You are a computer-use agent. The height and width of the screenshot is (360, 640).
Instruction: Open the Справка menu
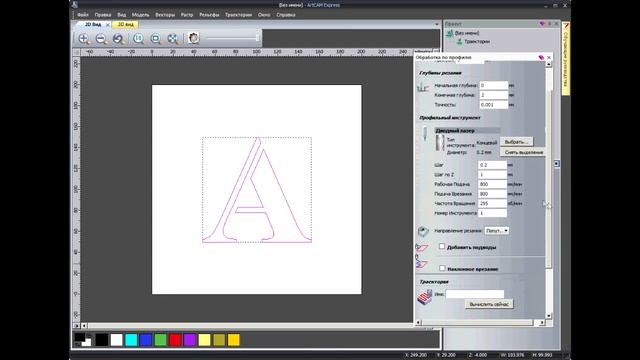click(x=286, y=15)
